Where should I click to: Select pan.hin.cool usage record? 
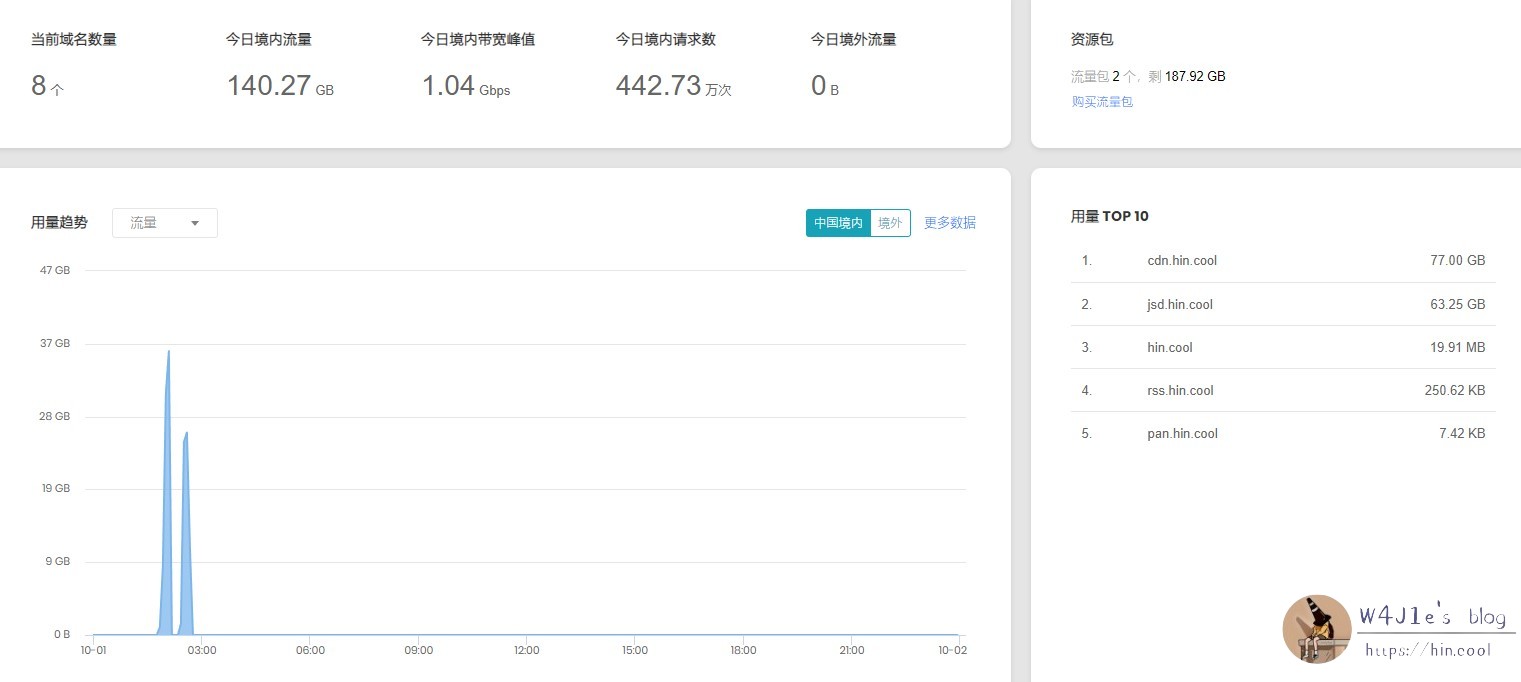(x=1182, y=433)
